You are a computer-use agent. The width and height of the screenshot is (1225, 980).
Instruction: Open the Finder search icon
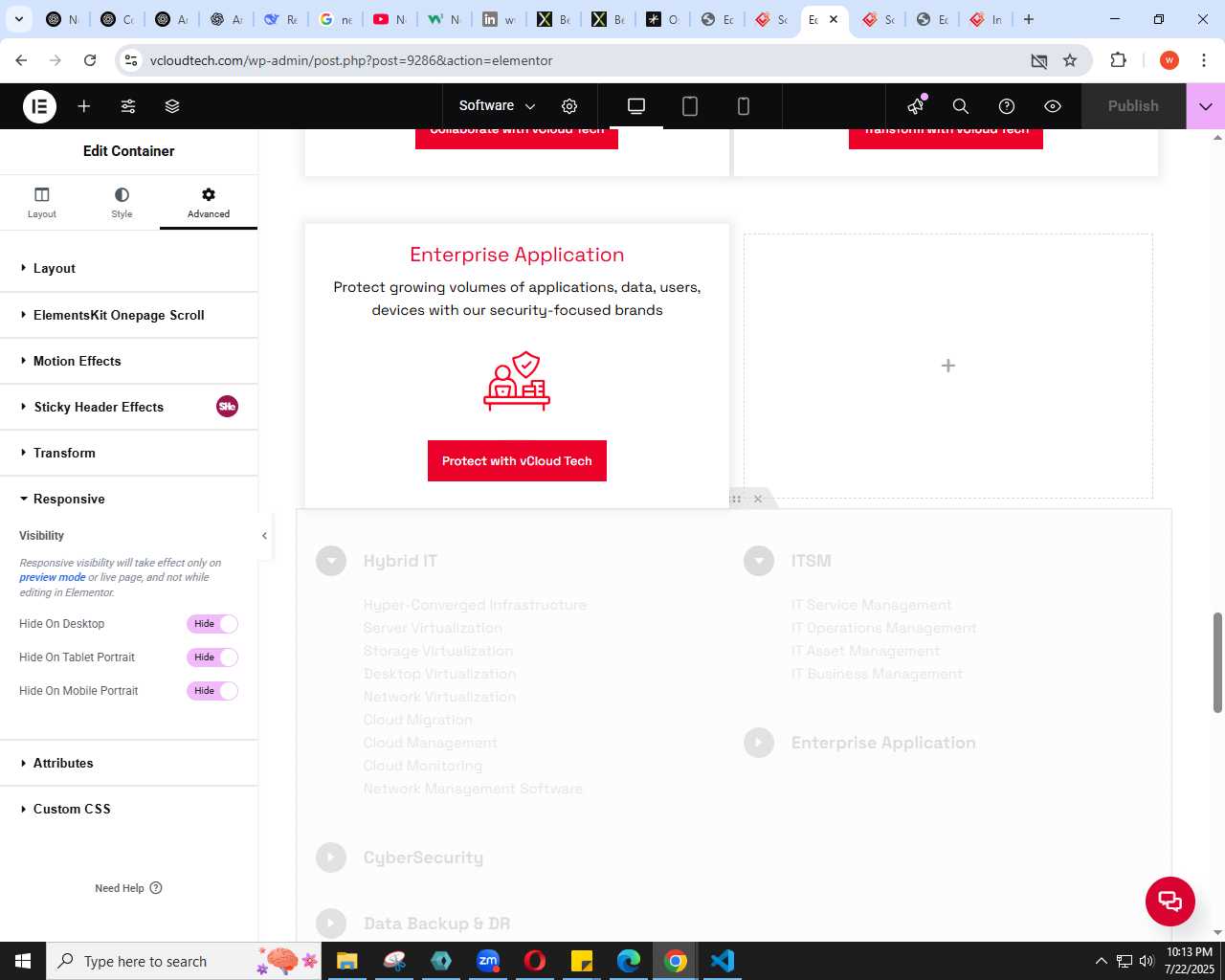[961, 106]
